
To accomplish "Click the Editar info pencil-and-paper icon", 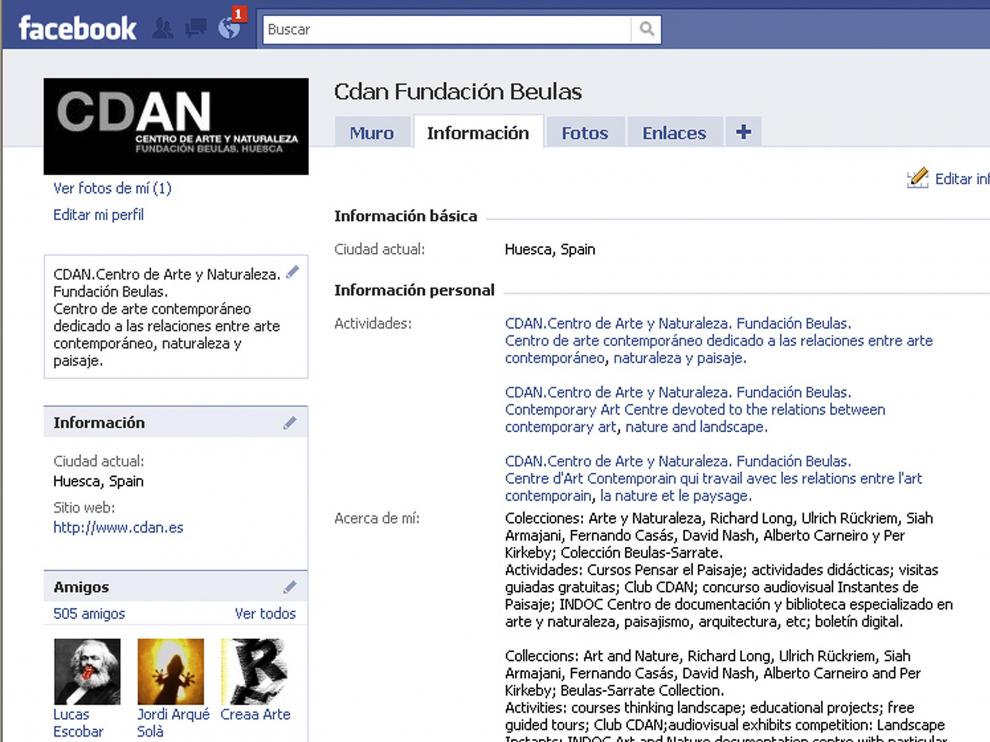I will [x=917, y=178].
